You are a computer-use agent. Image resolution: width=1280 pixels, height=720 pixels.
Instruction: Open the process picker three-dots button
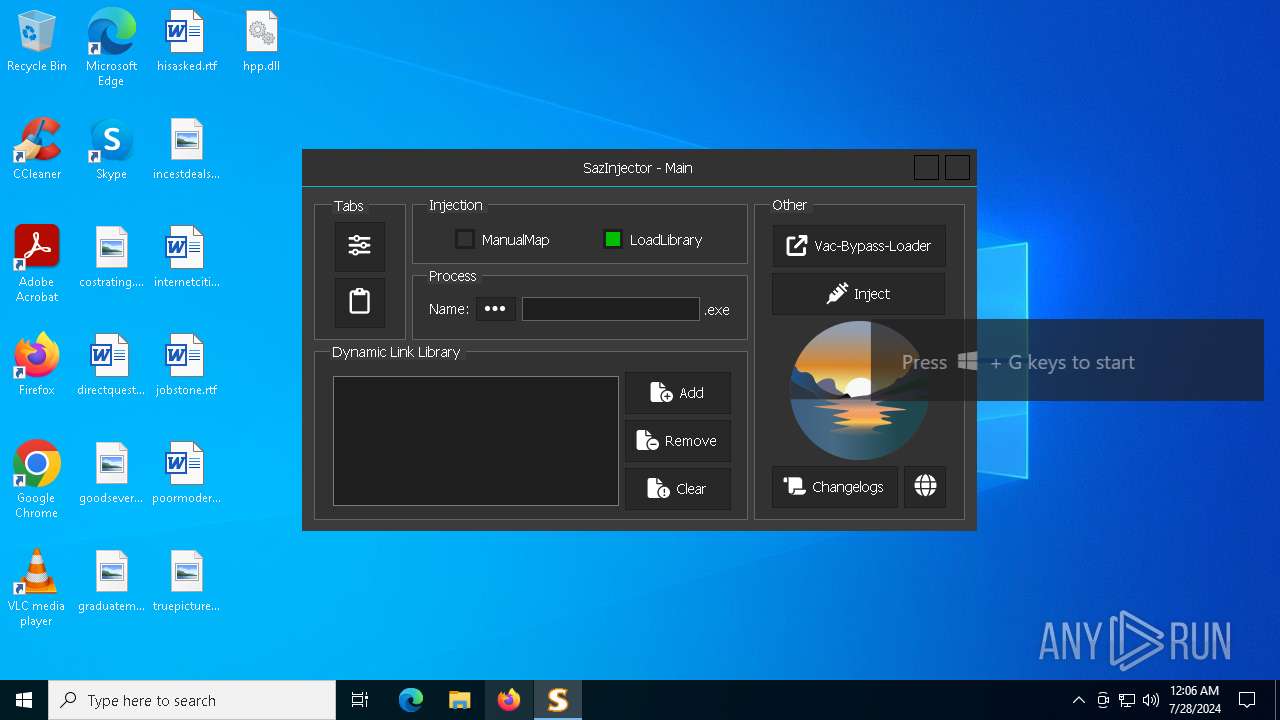click(495, 309)
